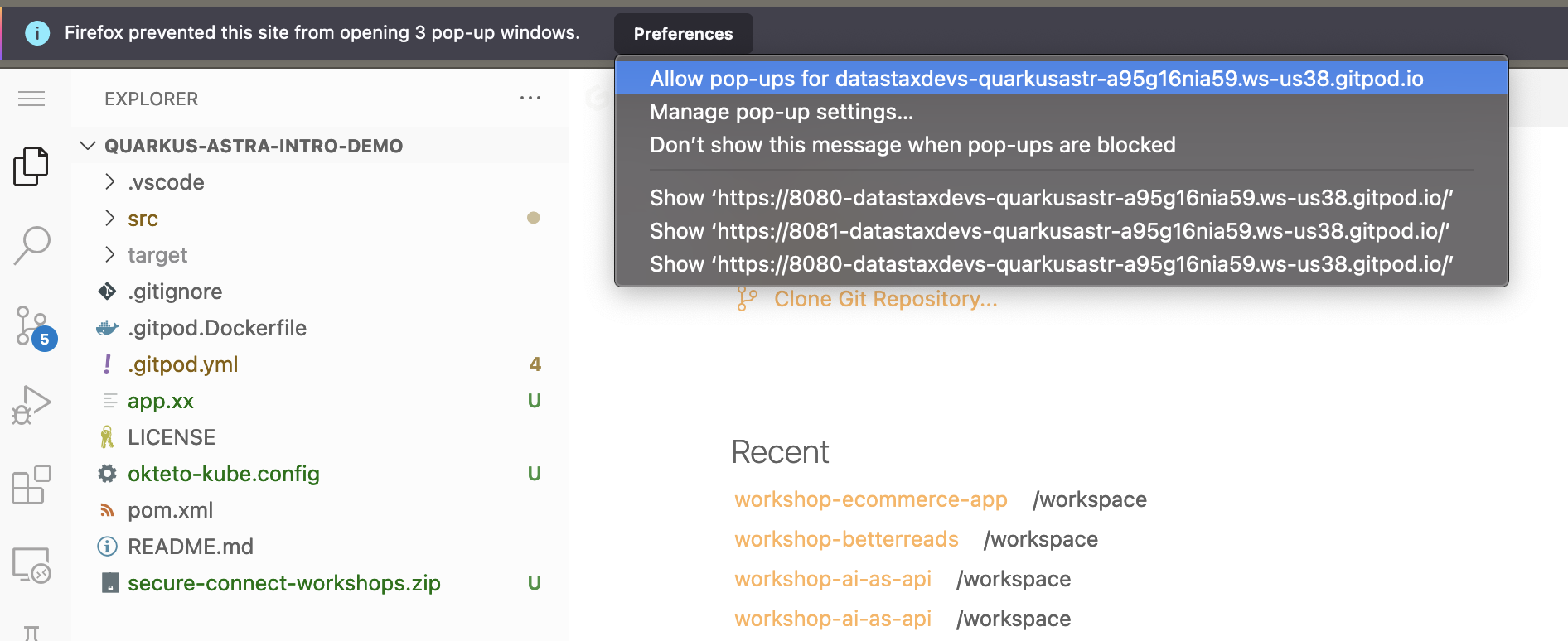The image size is (1568, 641).
Task: Open the Run and Debug view
Action: click(31, 405)
